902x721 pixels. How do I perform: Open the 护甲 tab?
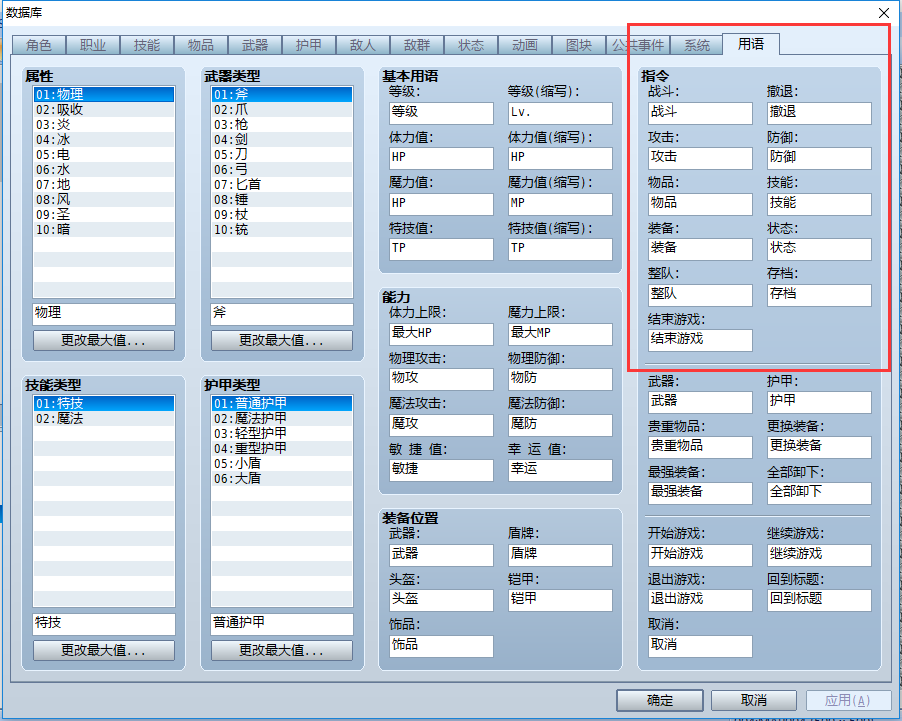click(x=309, y=45)
